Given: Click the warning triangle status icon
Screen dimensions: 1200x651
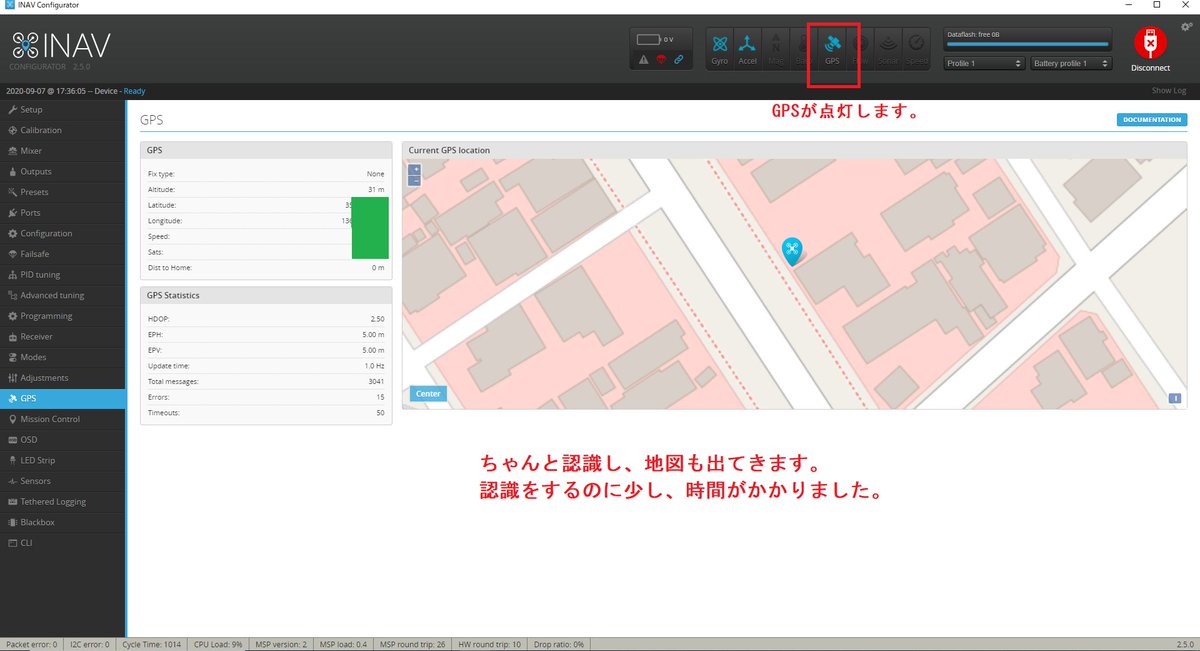Looking at the screenshot, I should click(x=644, y=60).
